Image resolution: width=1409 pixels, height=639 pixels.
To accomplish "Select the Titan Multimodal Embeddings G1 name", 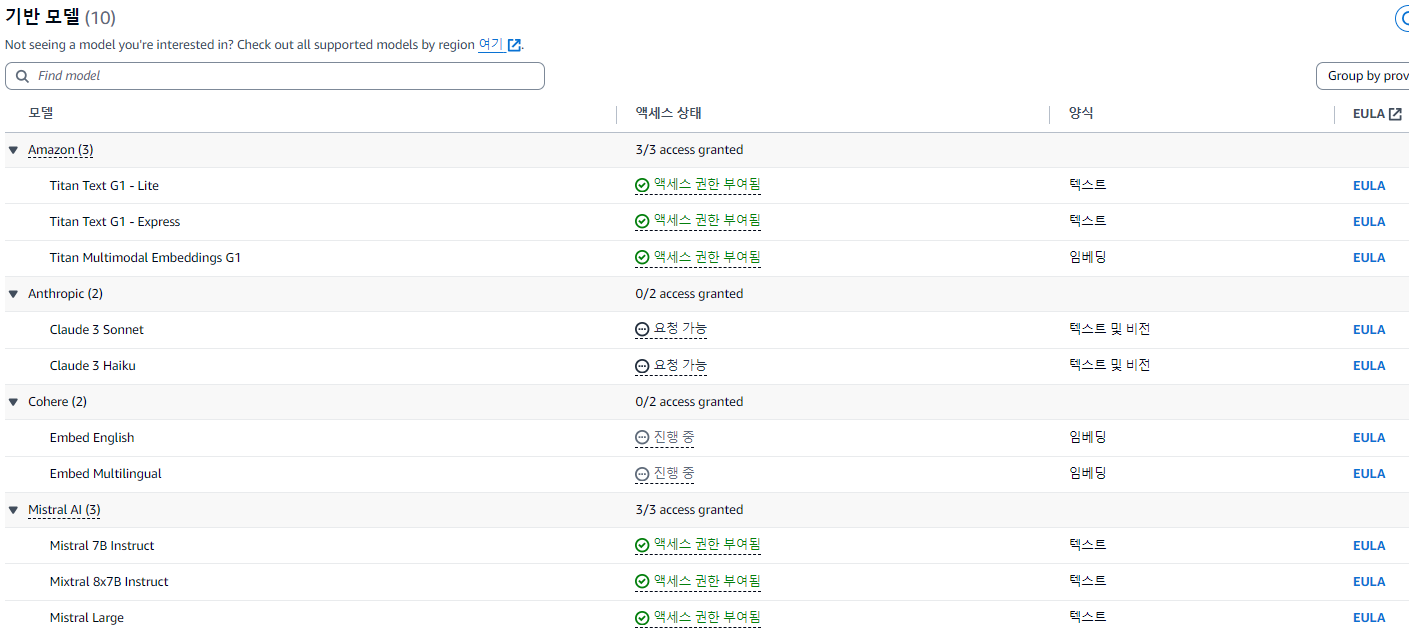I will point(145,258).
